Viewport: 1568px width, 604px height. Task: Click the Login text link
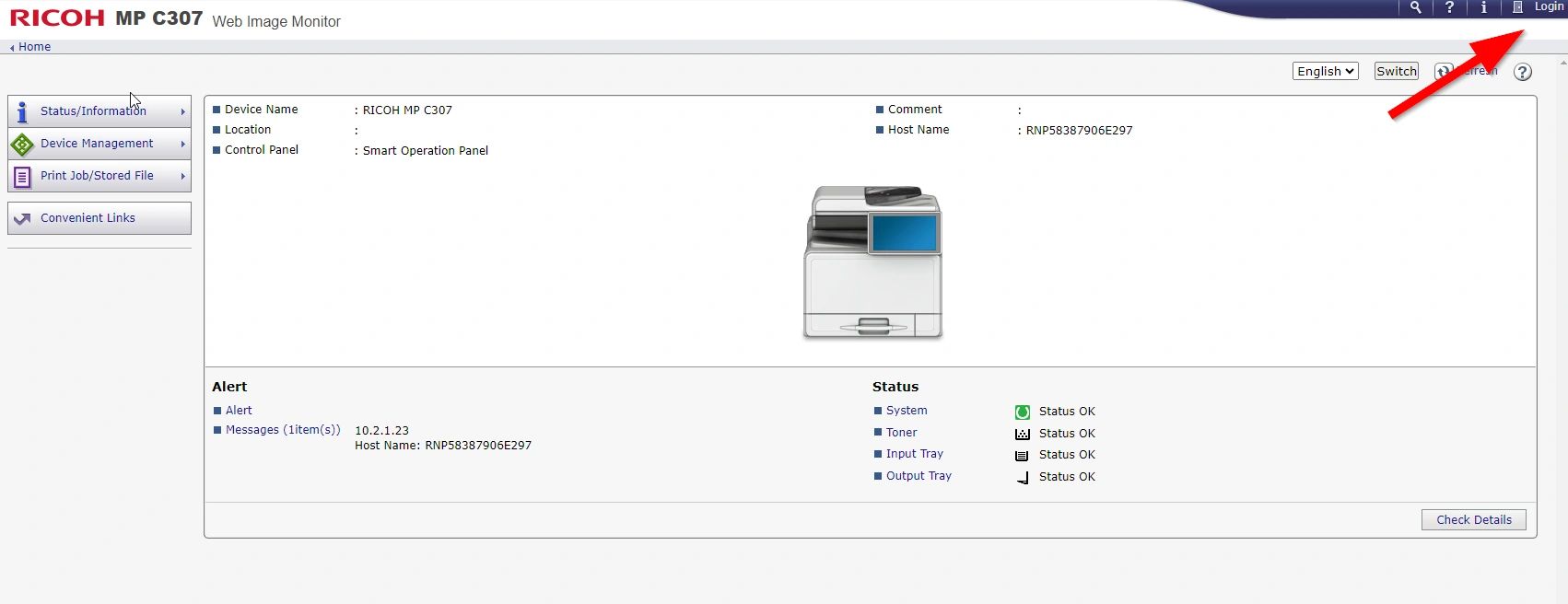point(1549,7)
